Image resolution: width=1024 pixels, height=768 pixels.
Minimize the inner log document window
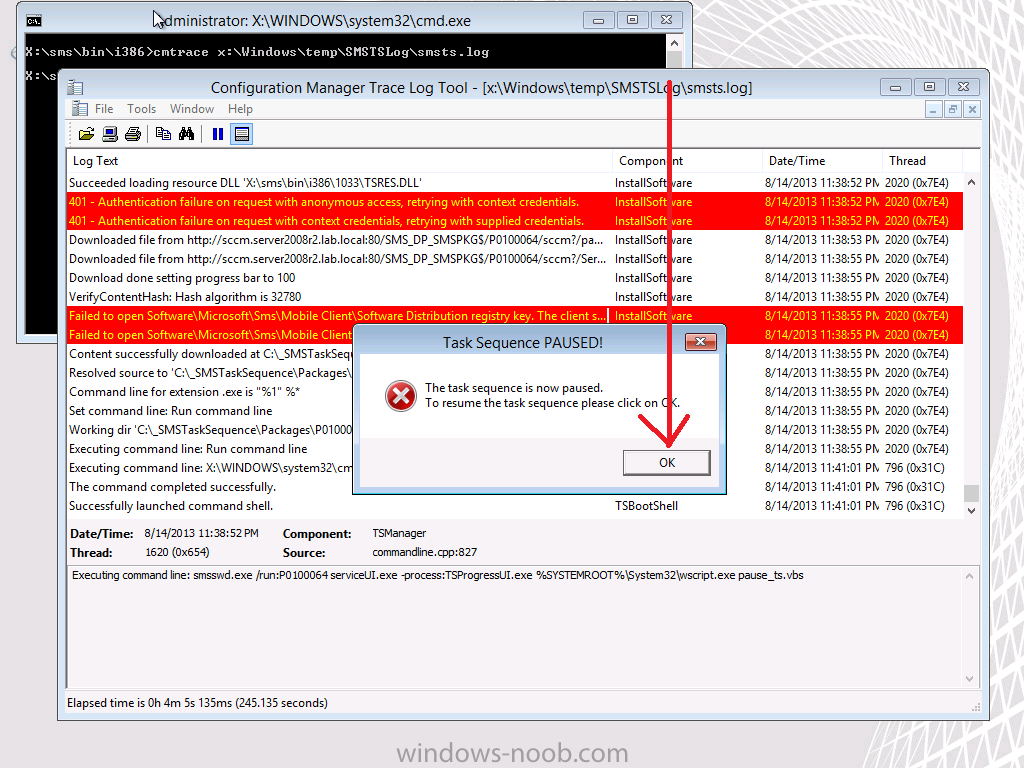pyautogui.click(x=933, y=110)
